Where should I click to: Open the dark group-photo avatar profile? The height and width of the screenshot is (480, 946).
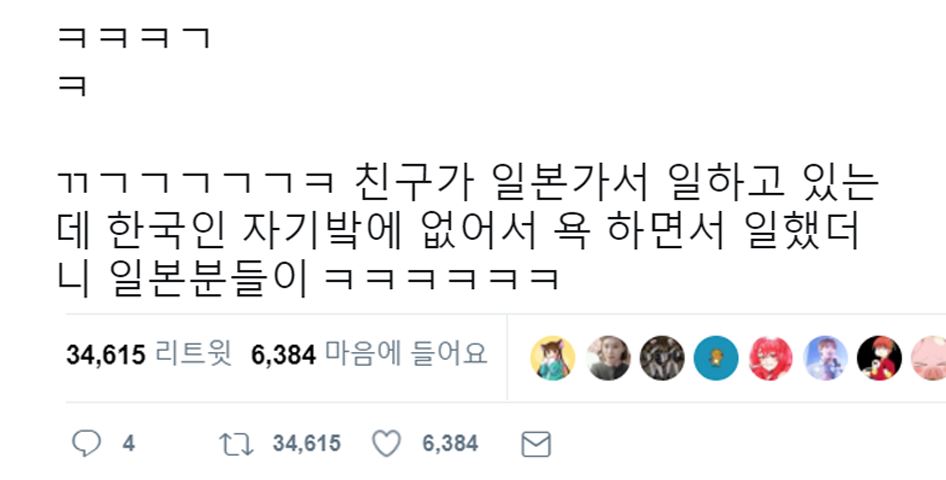(x=662, y=358)
